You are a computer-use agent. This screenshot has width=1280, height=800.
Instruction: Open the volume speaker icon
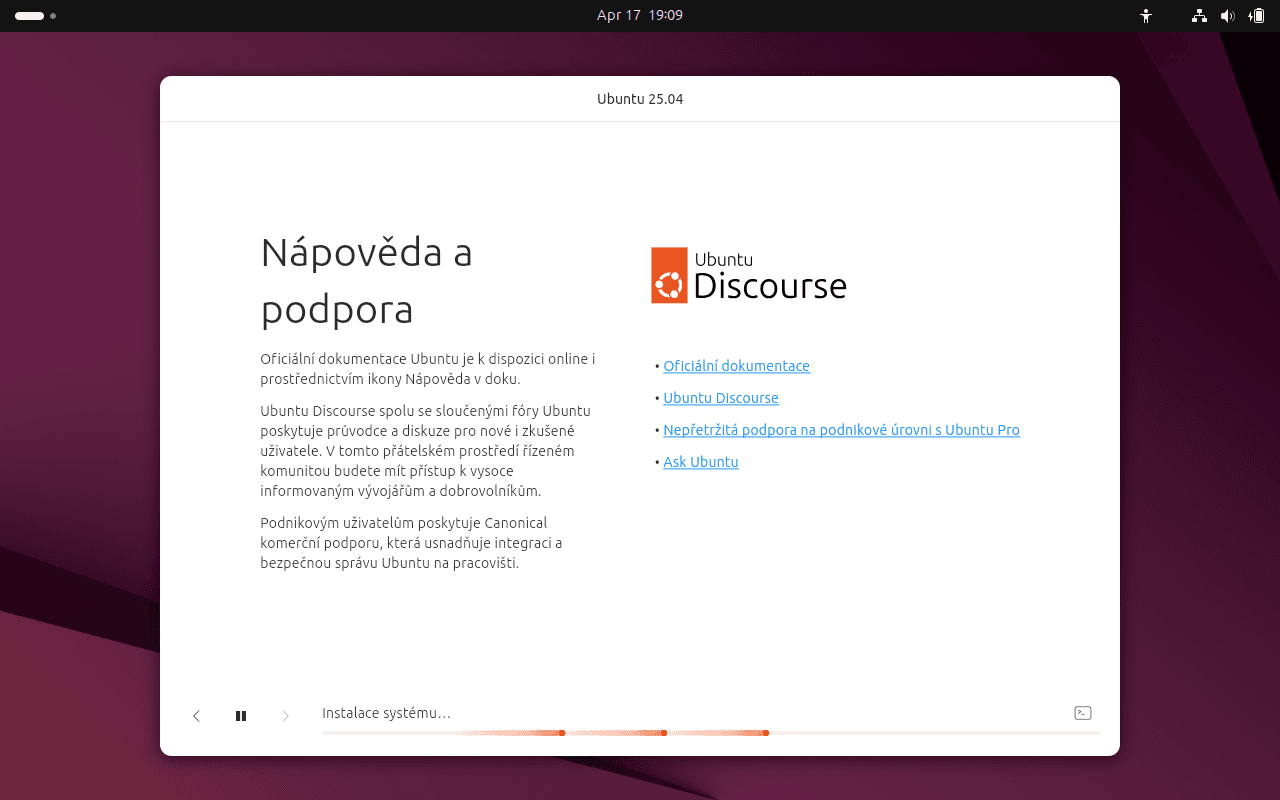[1228, 16]
